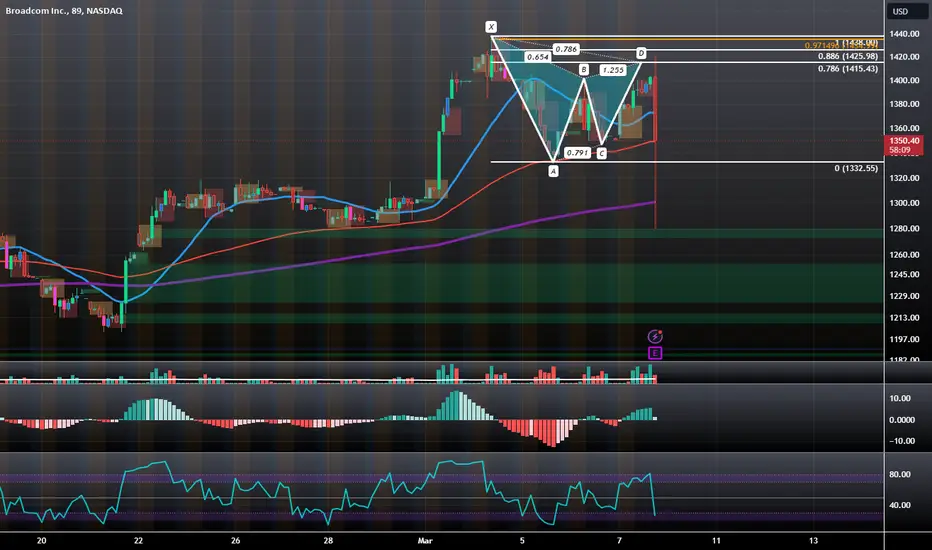Select the X point label of the harmonic pattern
This screenshot has height=550, width=932.
pyautogui.click(x=491, y=27)
